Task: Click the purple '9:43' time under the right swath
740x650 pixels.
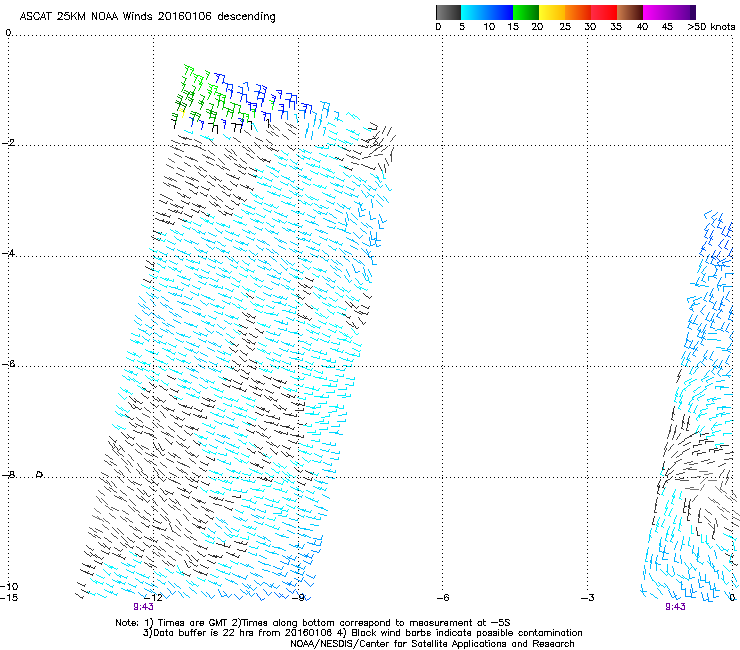Action: point(675,607)
